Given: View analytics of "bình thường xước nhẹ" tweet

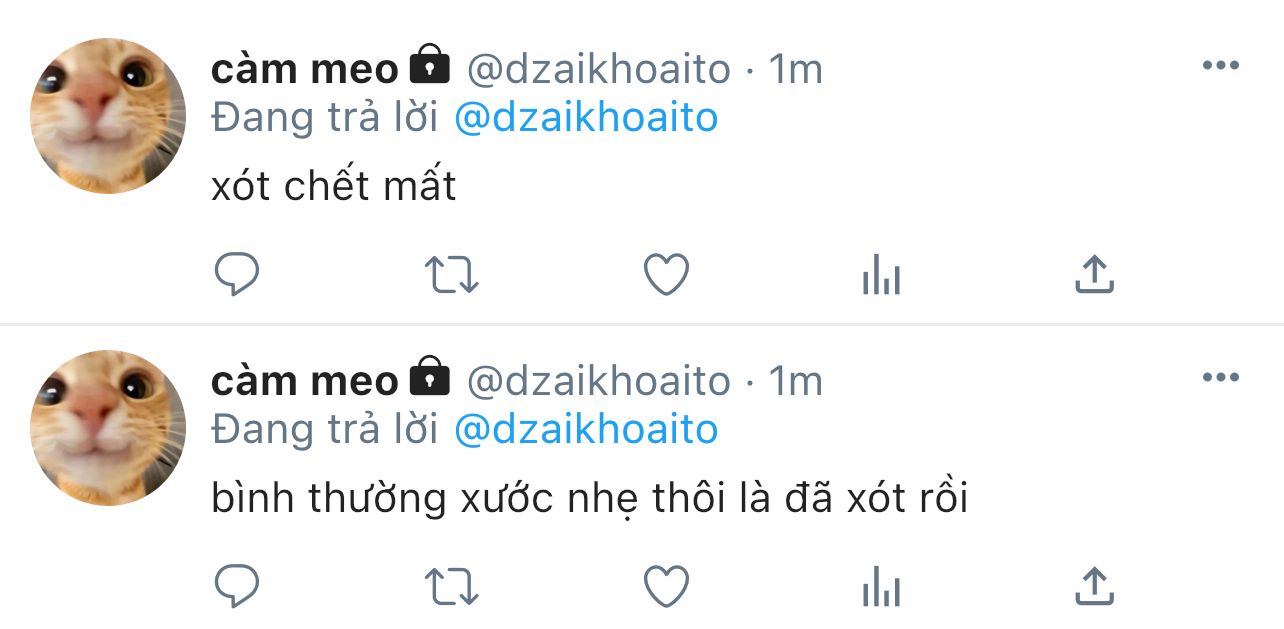Looking at the screenshot, I should (881, 586).
